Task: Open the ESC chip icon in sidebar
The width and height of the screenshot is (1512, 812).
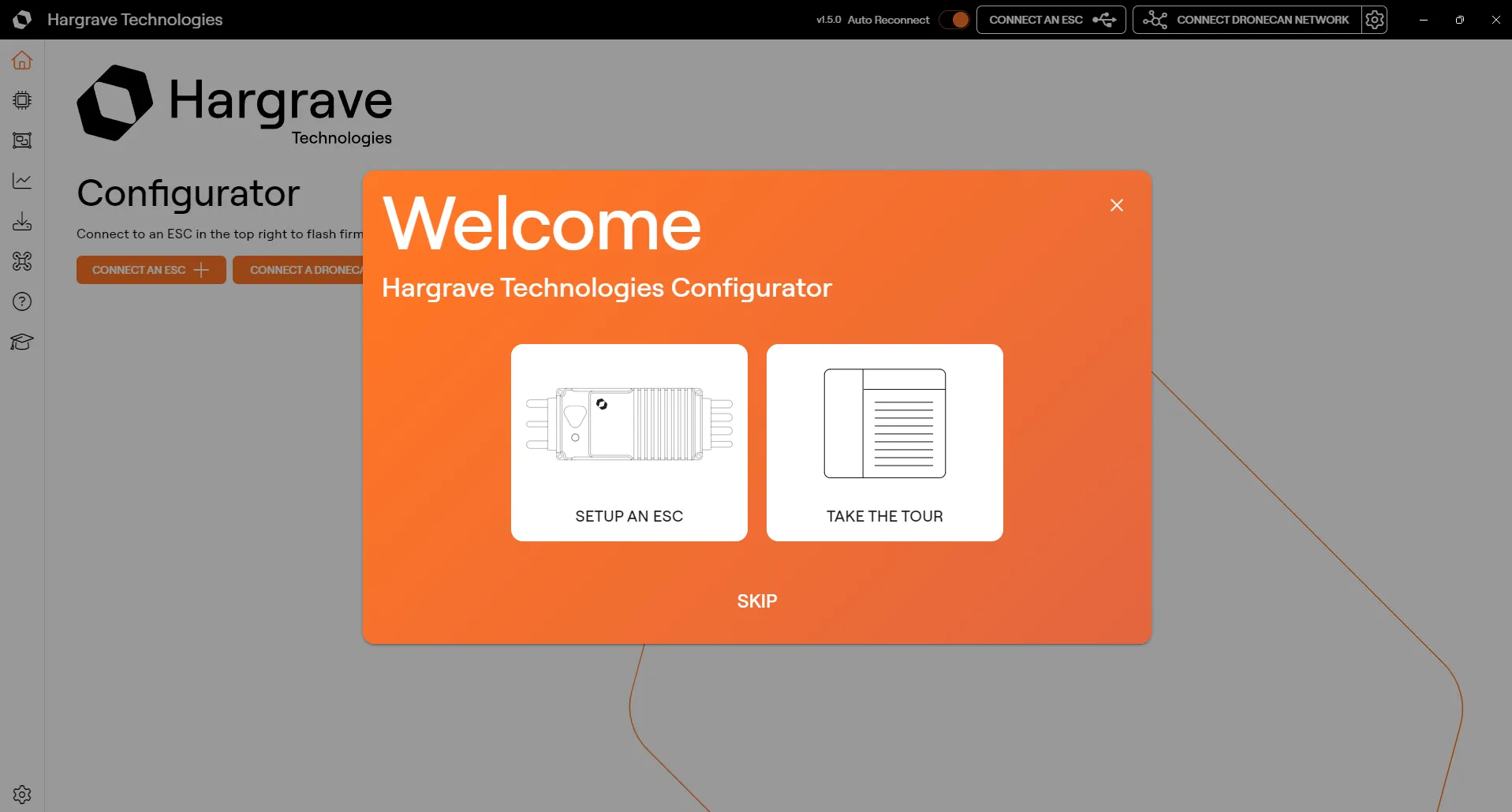Action: pos(22,100)
